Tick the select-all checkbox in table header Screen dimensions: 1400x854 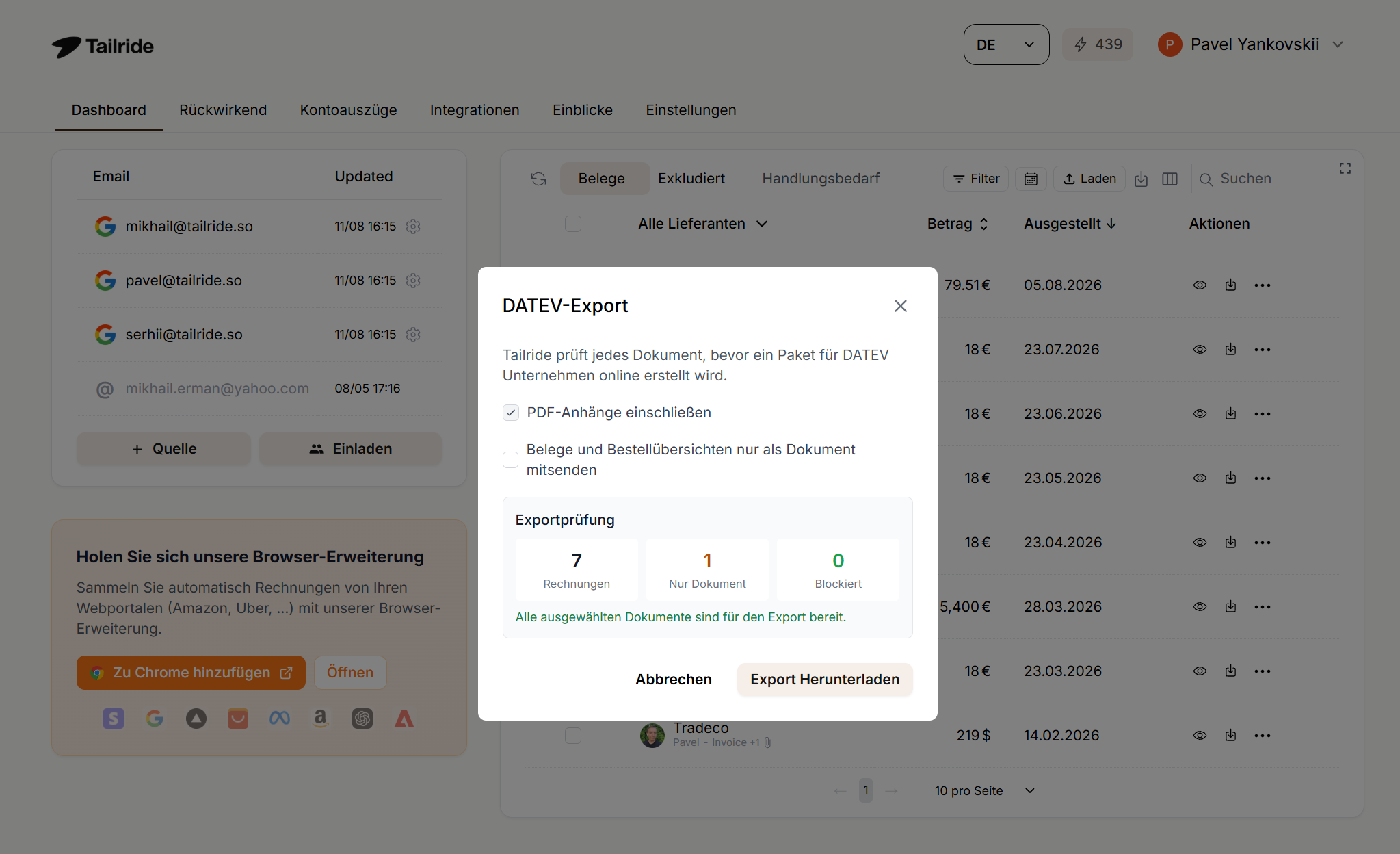pos(573,224)
